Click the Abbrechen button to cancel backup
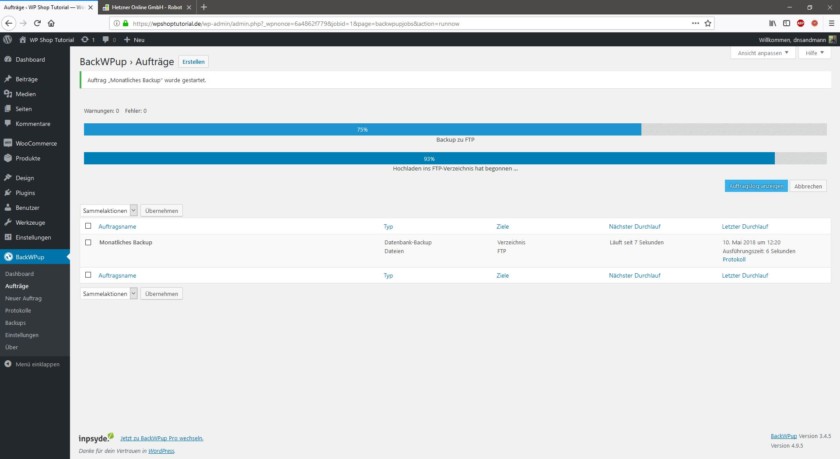 808,186
